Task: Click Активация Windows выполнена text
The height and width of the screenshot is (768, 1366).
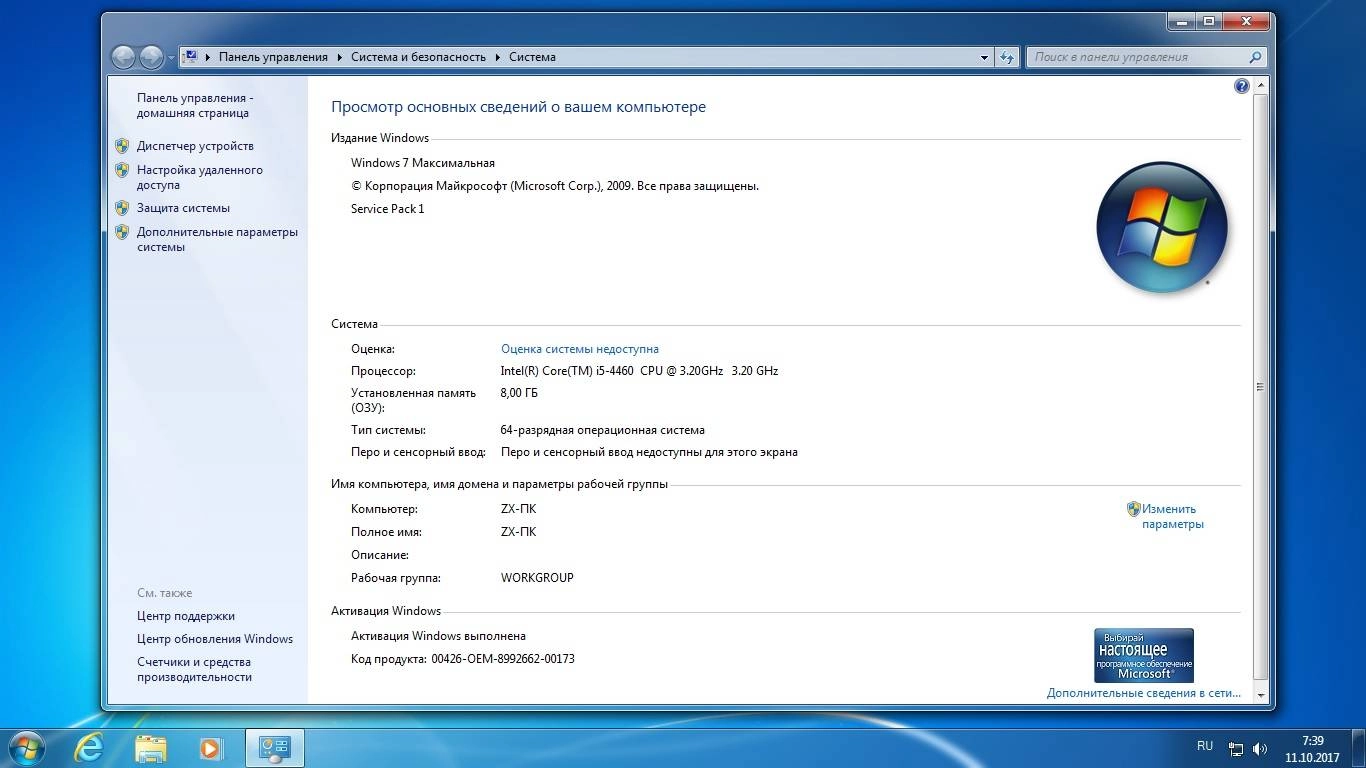Action: tap(438, 636)
